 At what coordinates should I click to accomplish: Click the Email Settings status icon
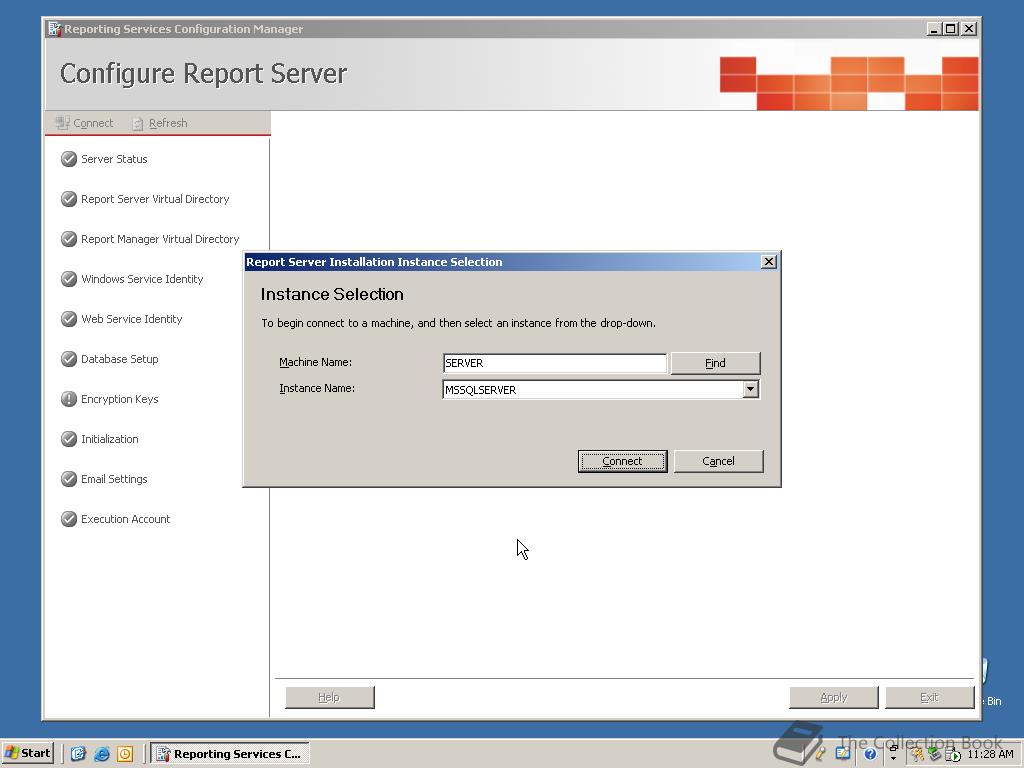pos(69,479)
